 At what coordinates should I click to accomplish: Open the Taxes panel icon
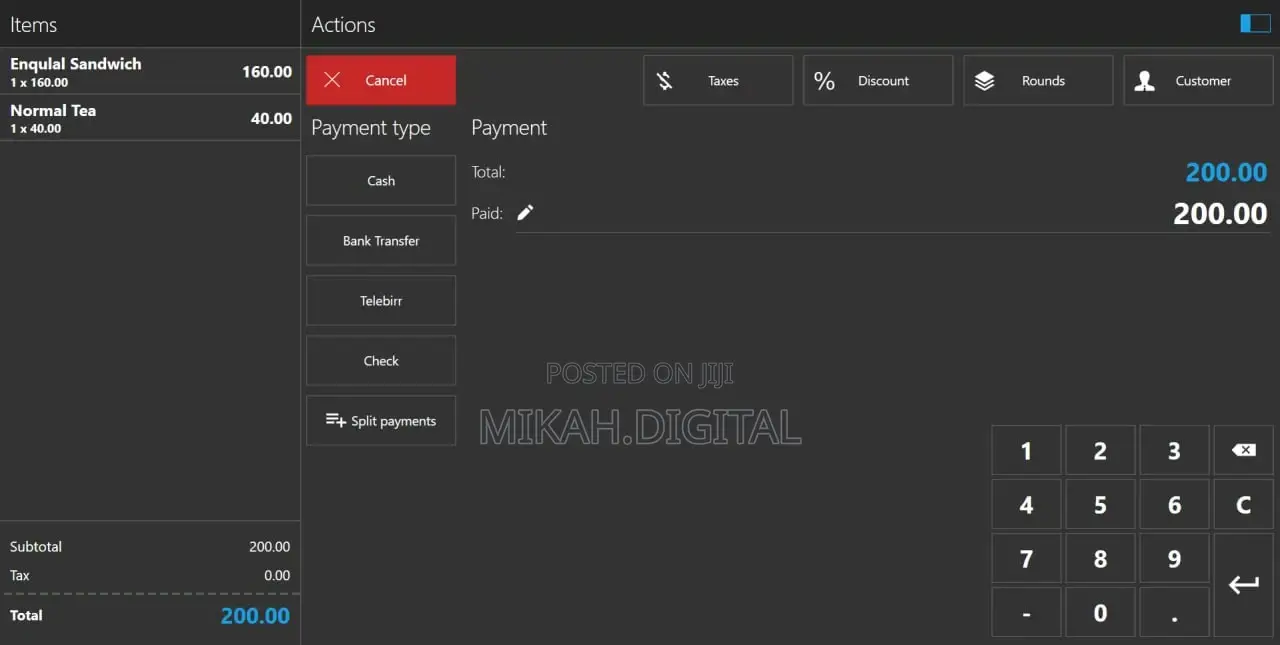click(665, 80)
